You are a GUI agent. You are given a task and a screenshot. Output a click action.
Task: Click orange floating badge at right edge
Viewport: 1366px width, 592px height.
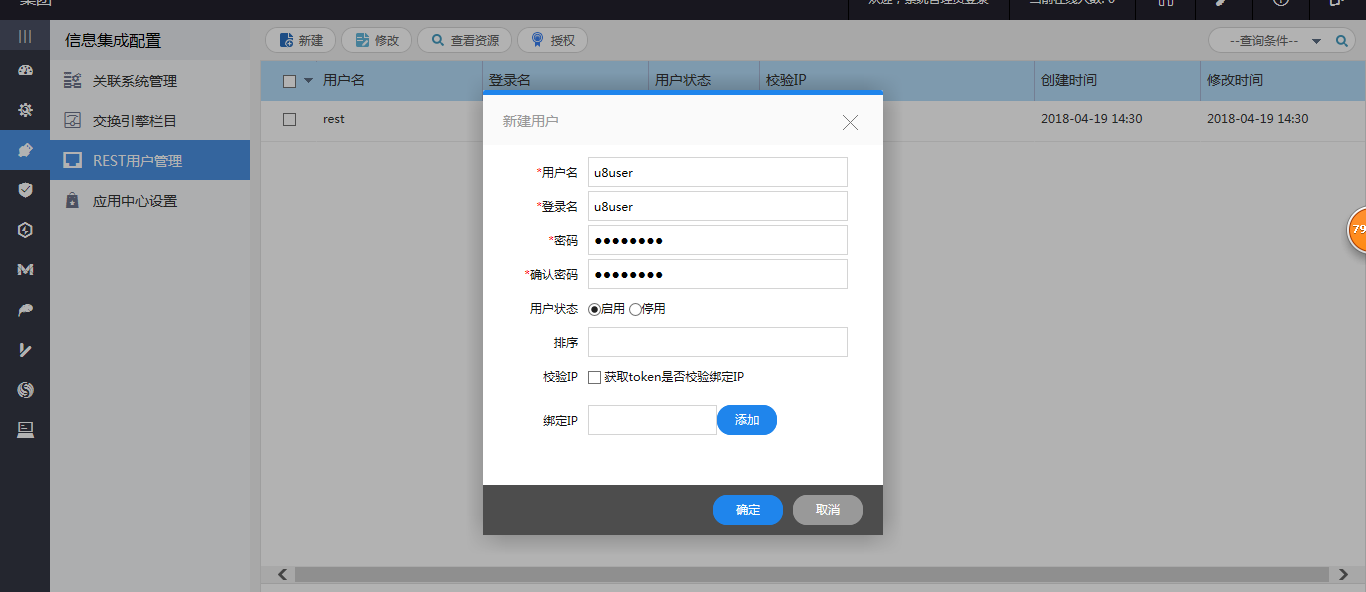point(1357,230)
